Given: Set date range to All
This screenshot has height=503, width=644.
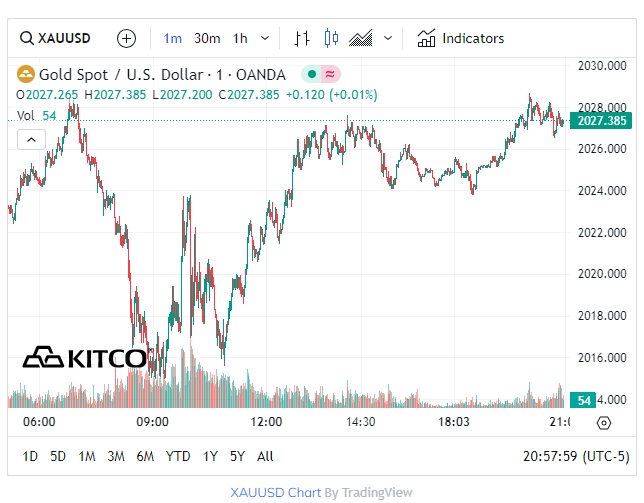Looking at the screenshot, I should 265,456.
